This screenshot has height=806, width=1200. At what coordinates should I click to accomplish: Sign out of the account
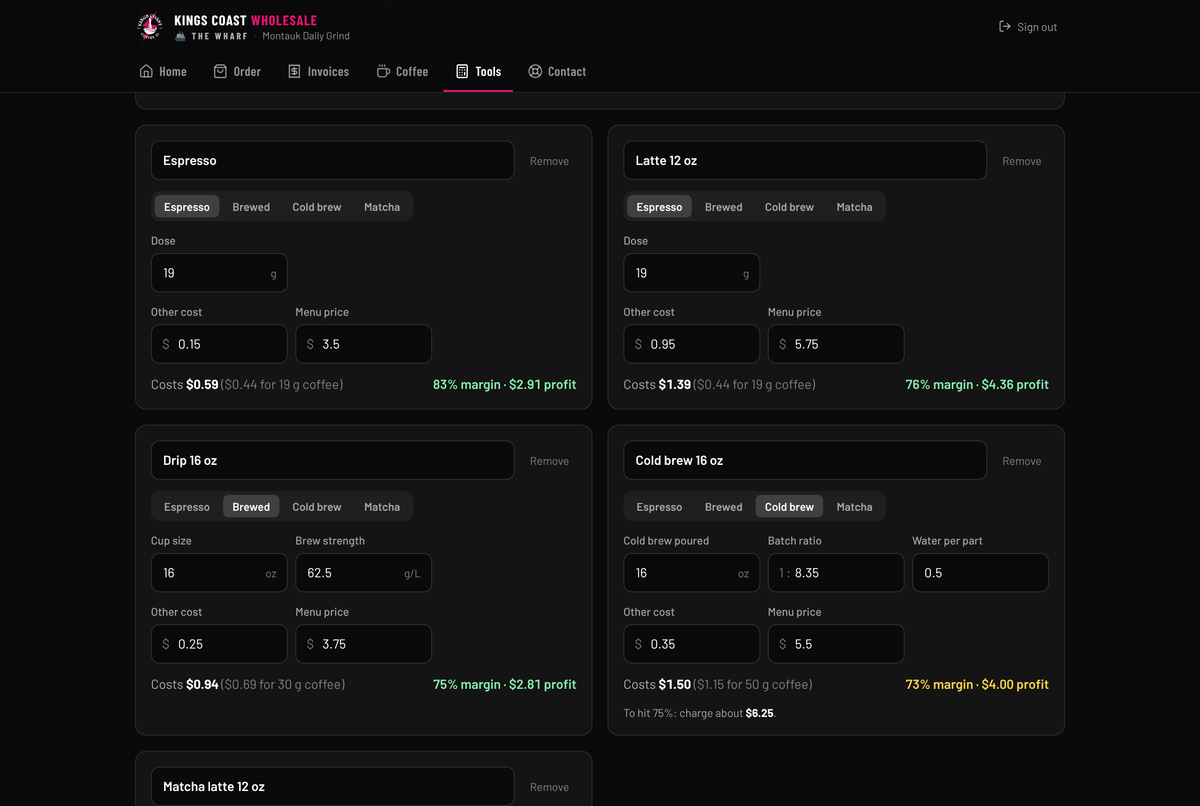[x=1028, y=27]
